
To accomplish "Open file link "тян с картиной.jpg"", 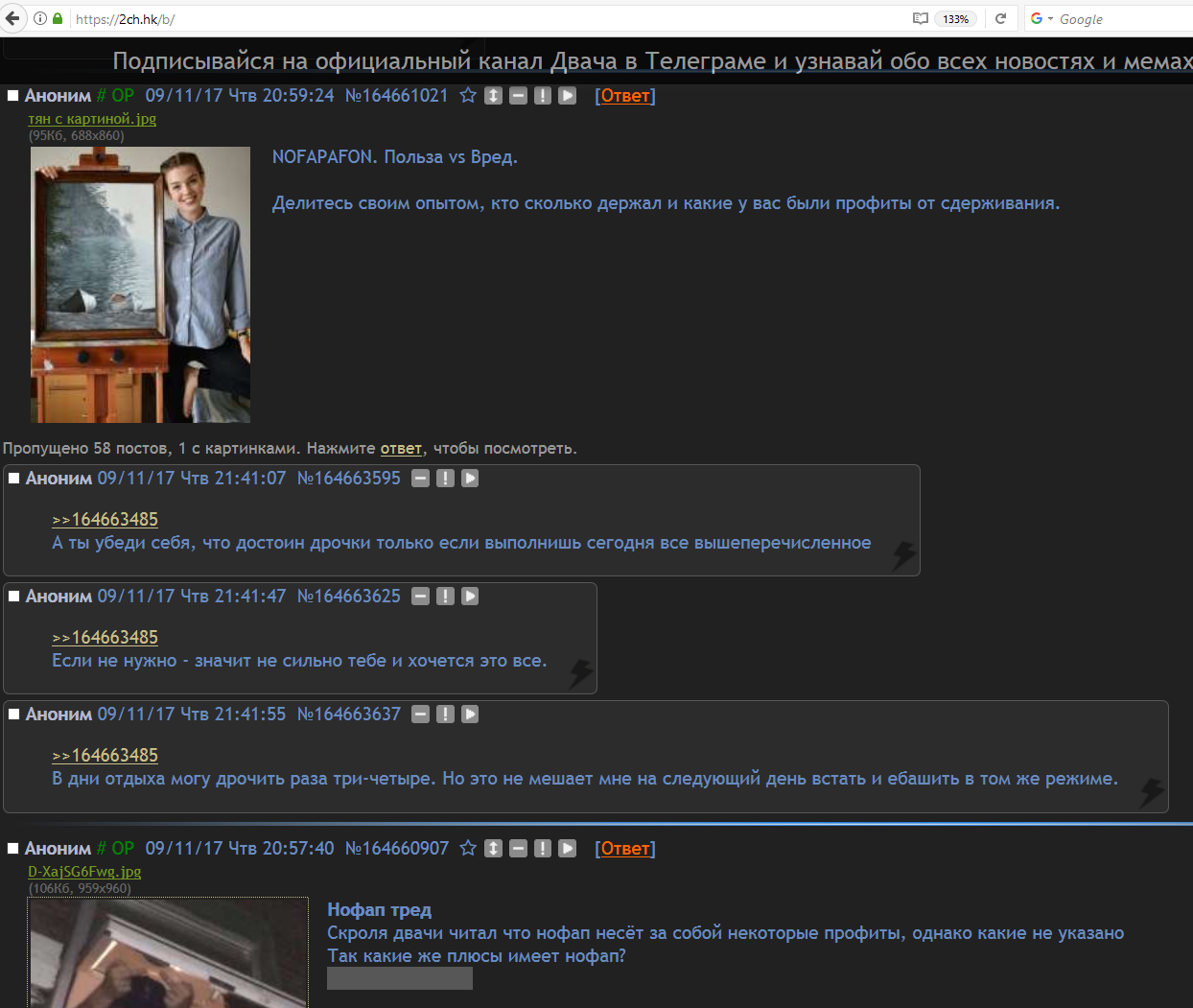I will 92,119.
